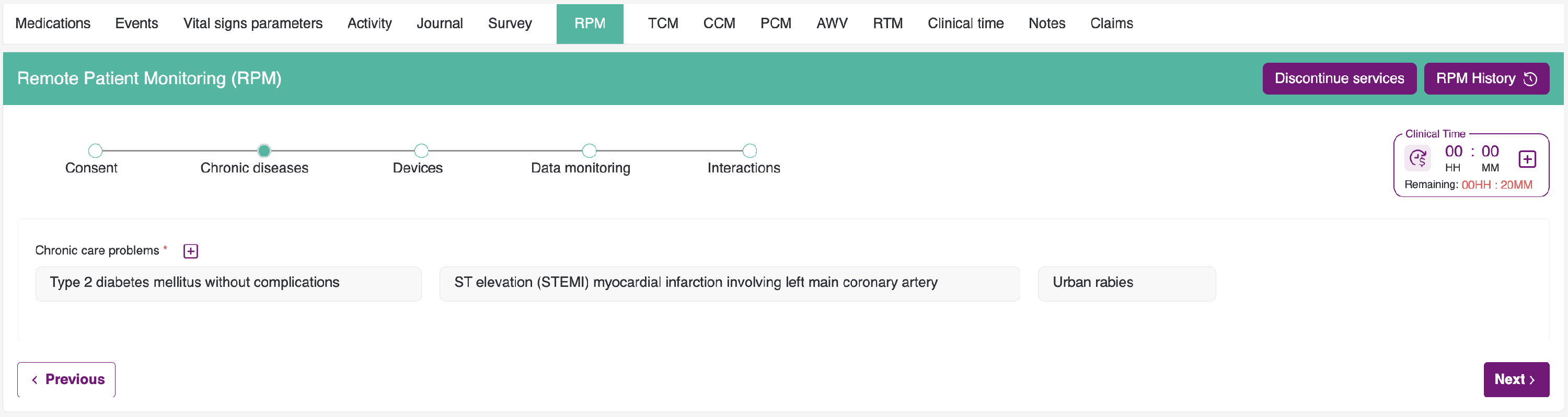Switch to the Clinical time tab
Image resolution: width=1568 pixels, height=417 pixels.
tap(965, 24)
